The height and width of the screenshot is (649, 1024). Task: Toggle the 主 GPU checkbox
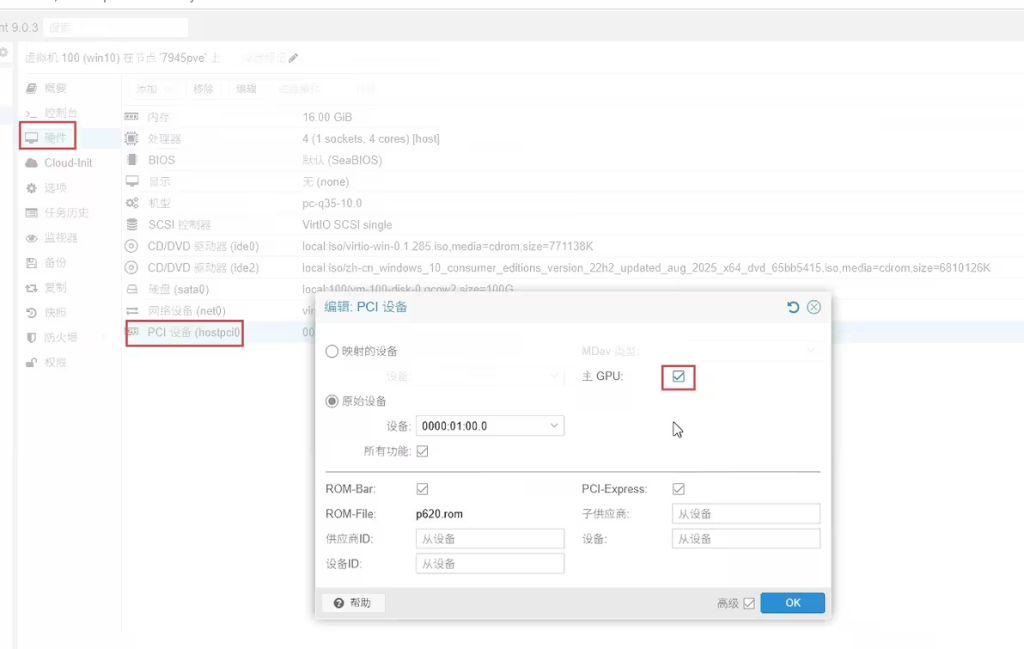coord(678,377)
